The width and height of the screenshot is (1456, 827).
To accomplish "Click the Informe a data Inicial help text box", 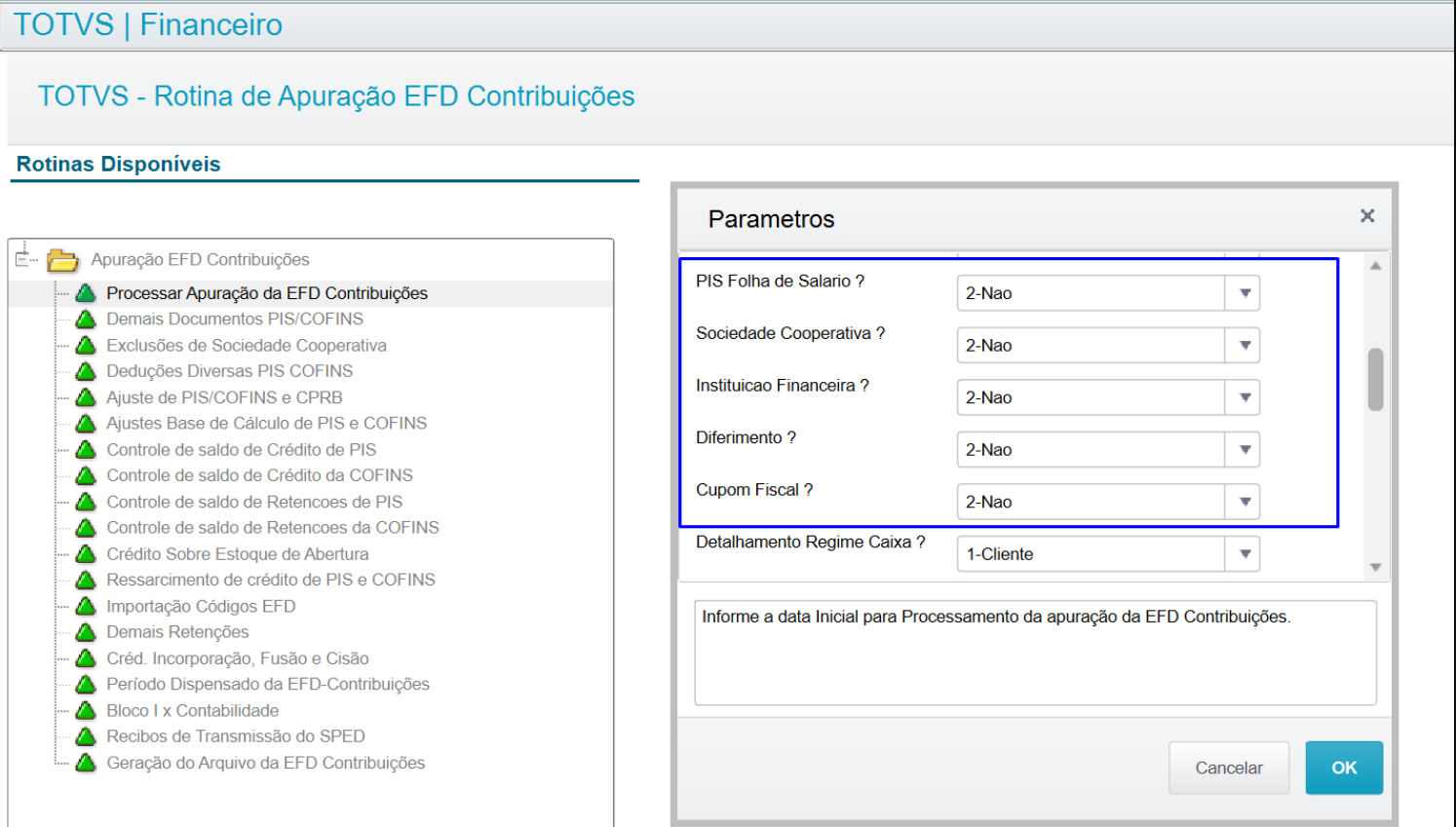I will click(x=1035, y=653).
